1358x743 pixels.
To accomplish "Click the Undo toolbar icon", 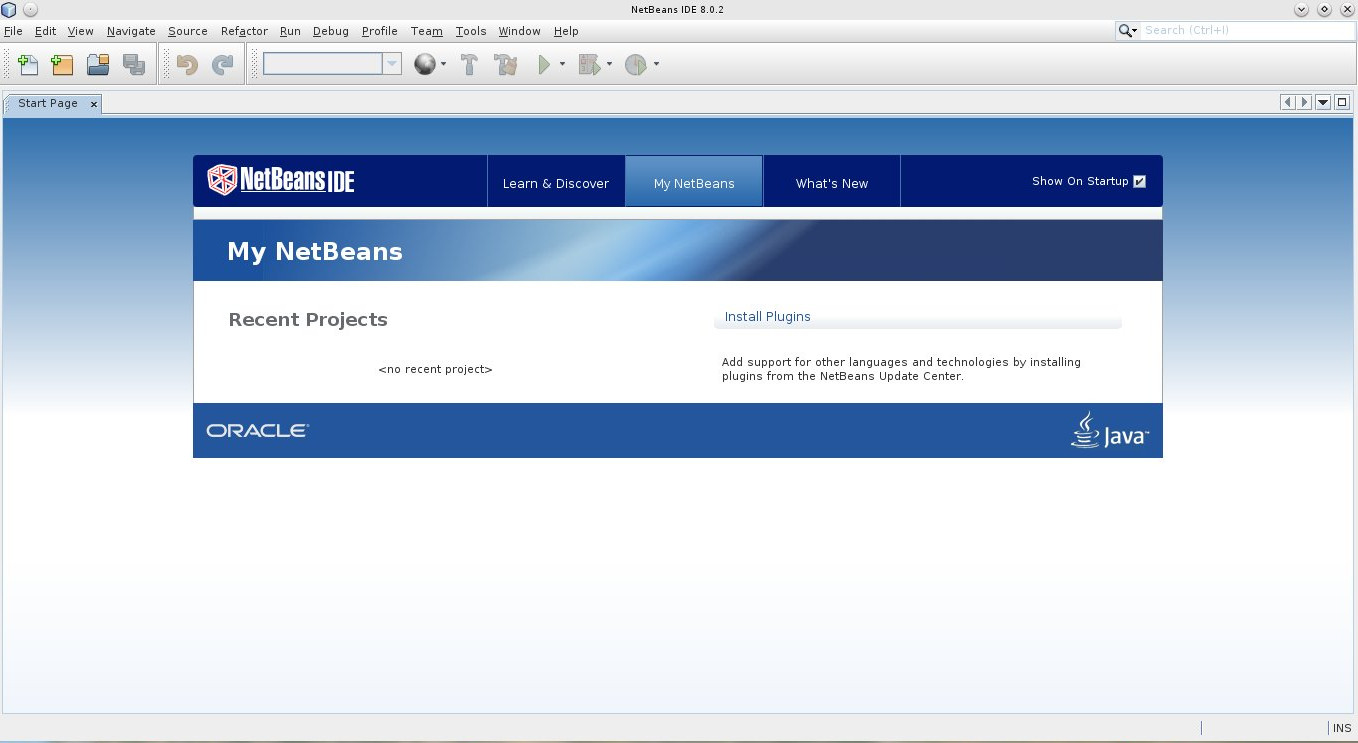I will click(189, 64).
